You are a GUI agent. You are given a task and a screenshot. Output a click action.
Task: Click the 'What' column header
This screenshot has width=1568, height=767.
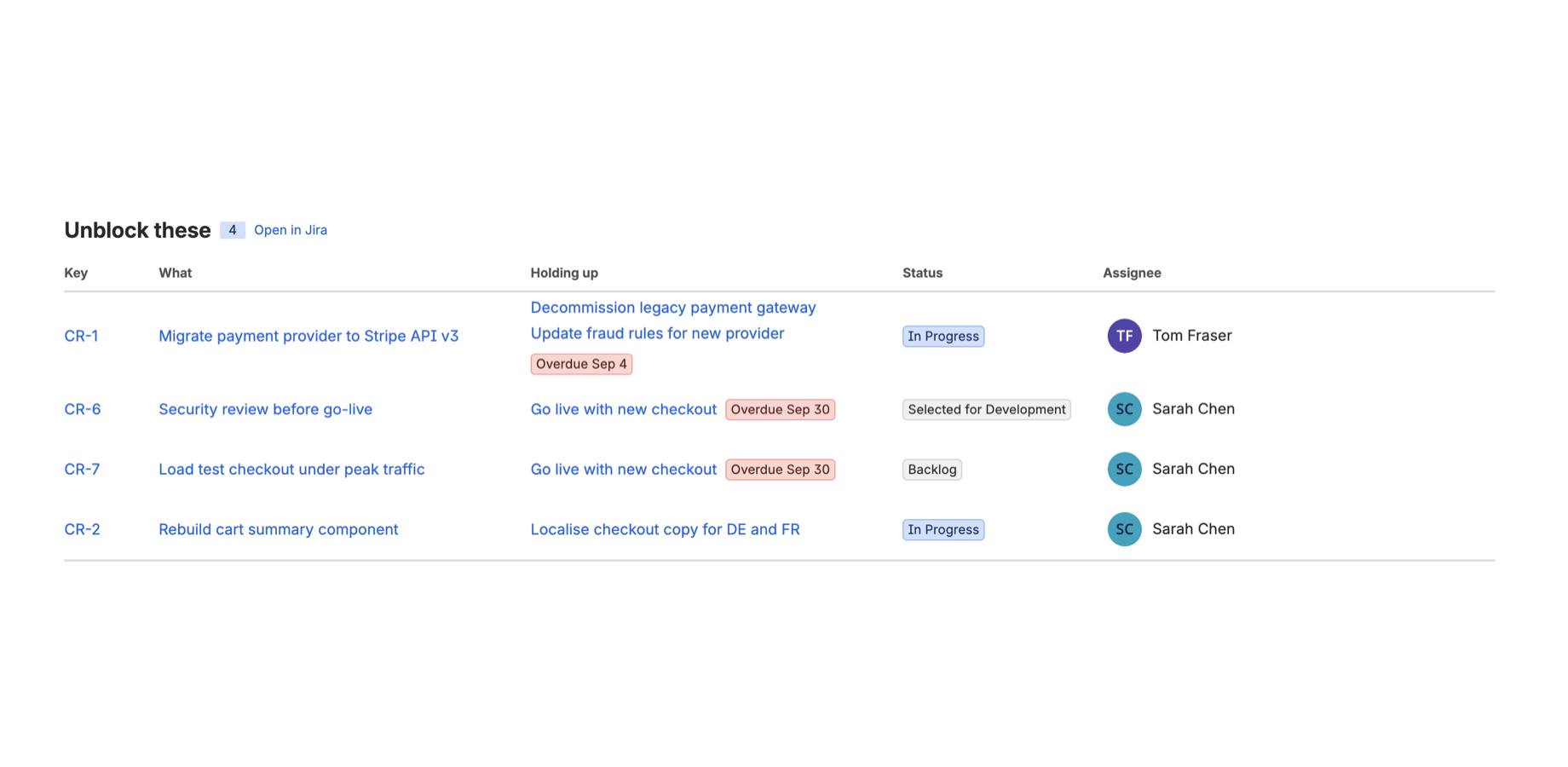pos(175,273)
